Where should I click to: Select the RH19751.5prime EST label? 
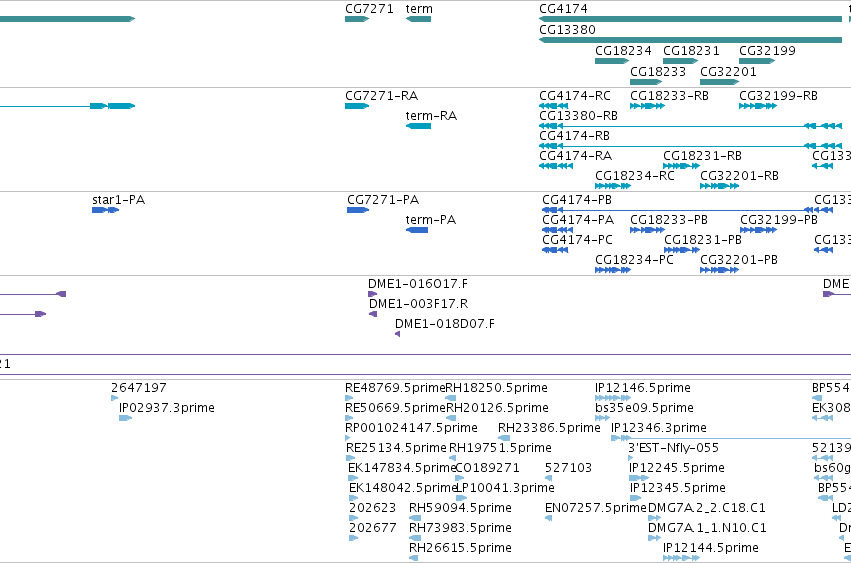pos(500,449)
